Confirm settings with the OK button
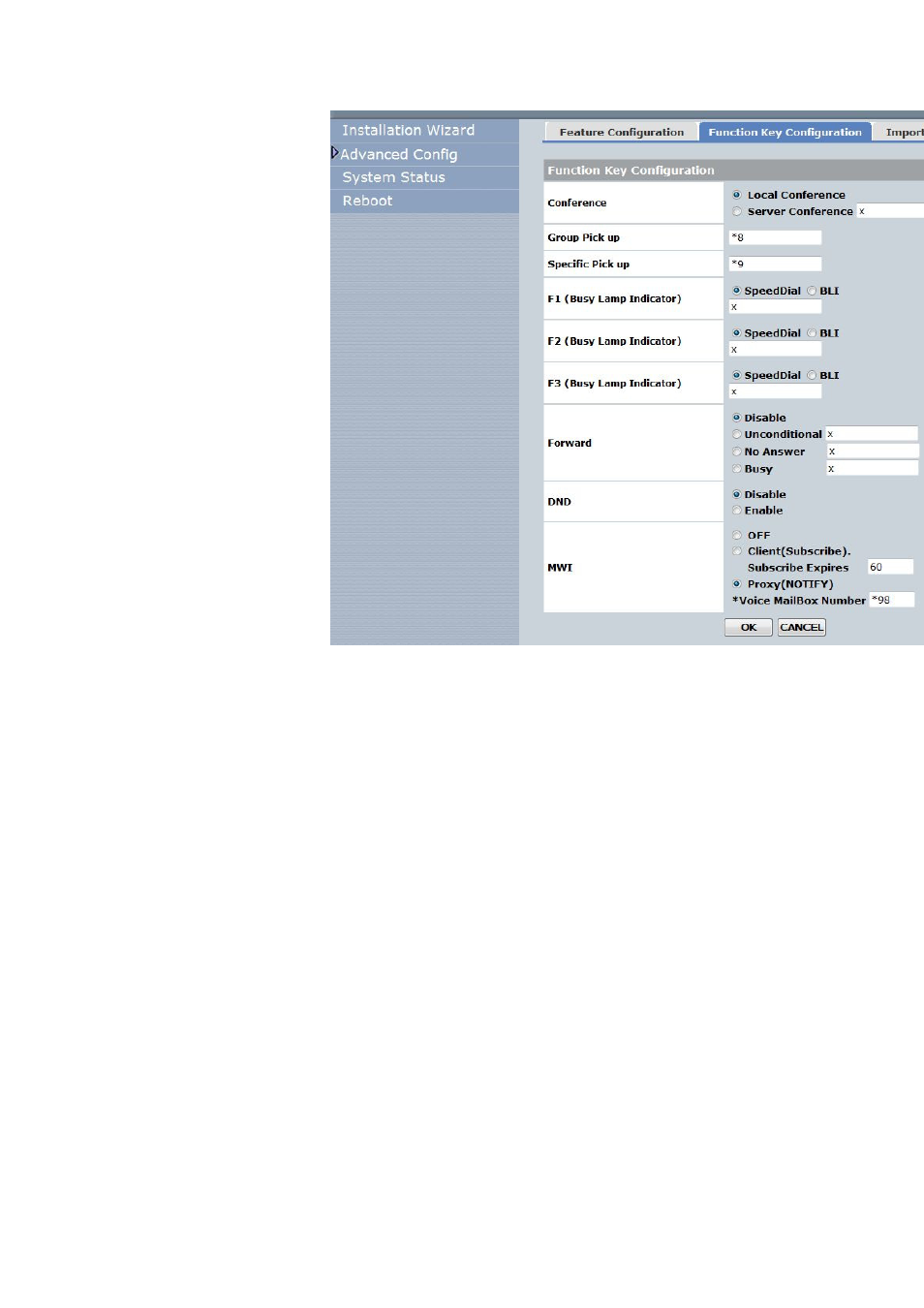 pos(749,628)
